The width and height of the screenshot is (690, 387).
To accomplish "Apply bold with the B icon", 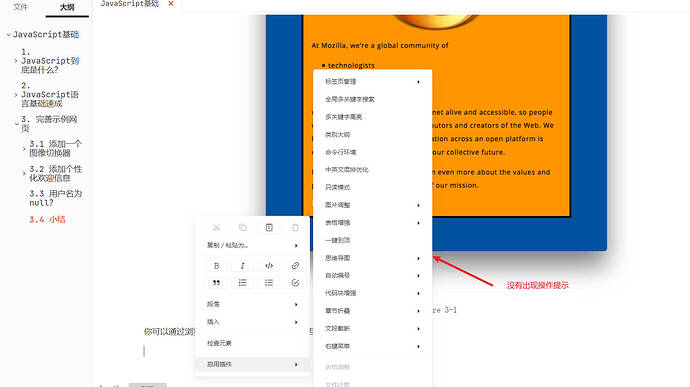I will tap(216, 266).
